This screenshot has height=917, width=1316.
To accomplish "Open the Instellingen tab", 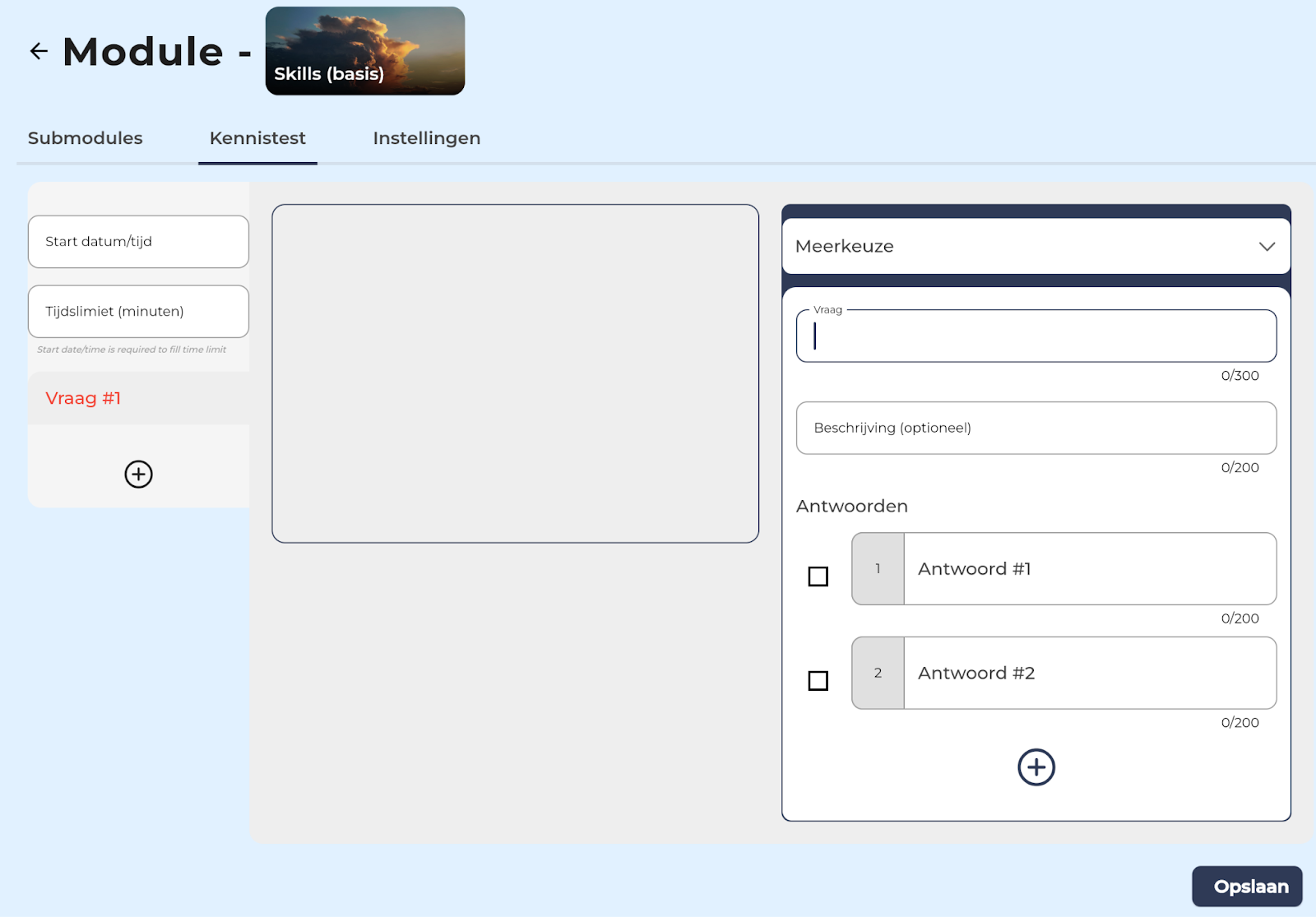I will click(x=427, y=138).
